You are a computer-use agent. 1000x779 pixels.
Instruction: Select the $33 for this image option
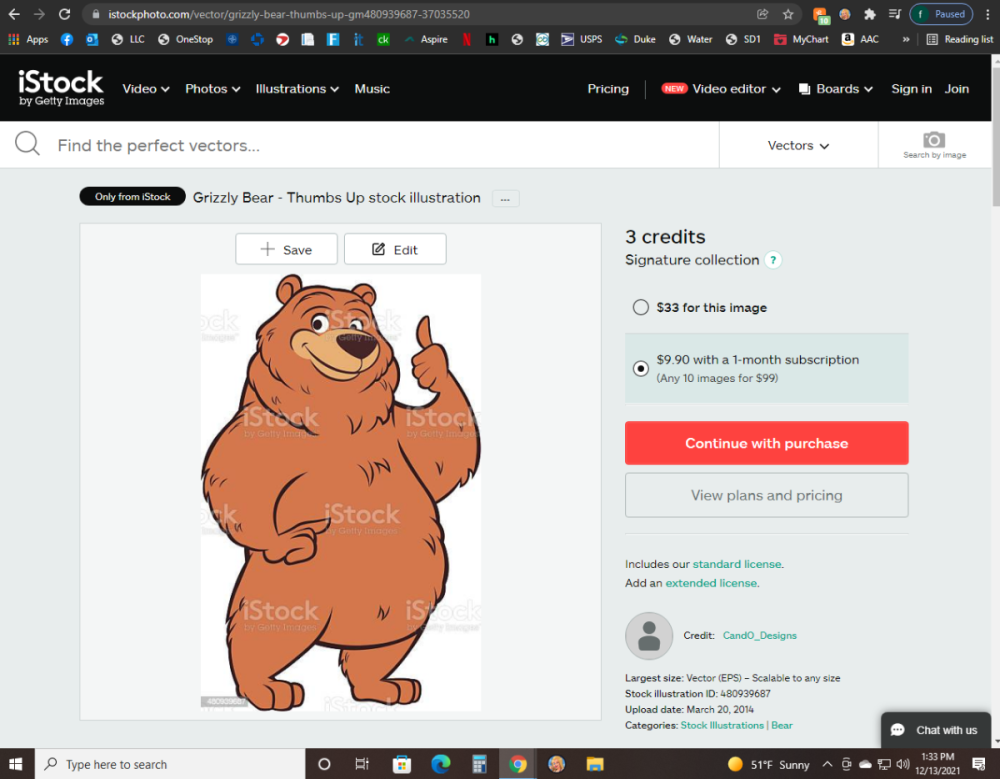click(x=641, y=308)
